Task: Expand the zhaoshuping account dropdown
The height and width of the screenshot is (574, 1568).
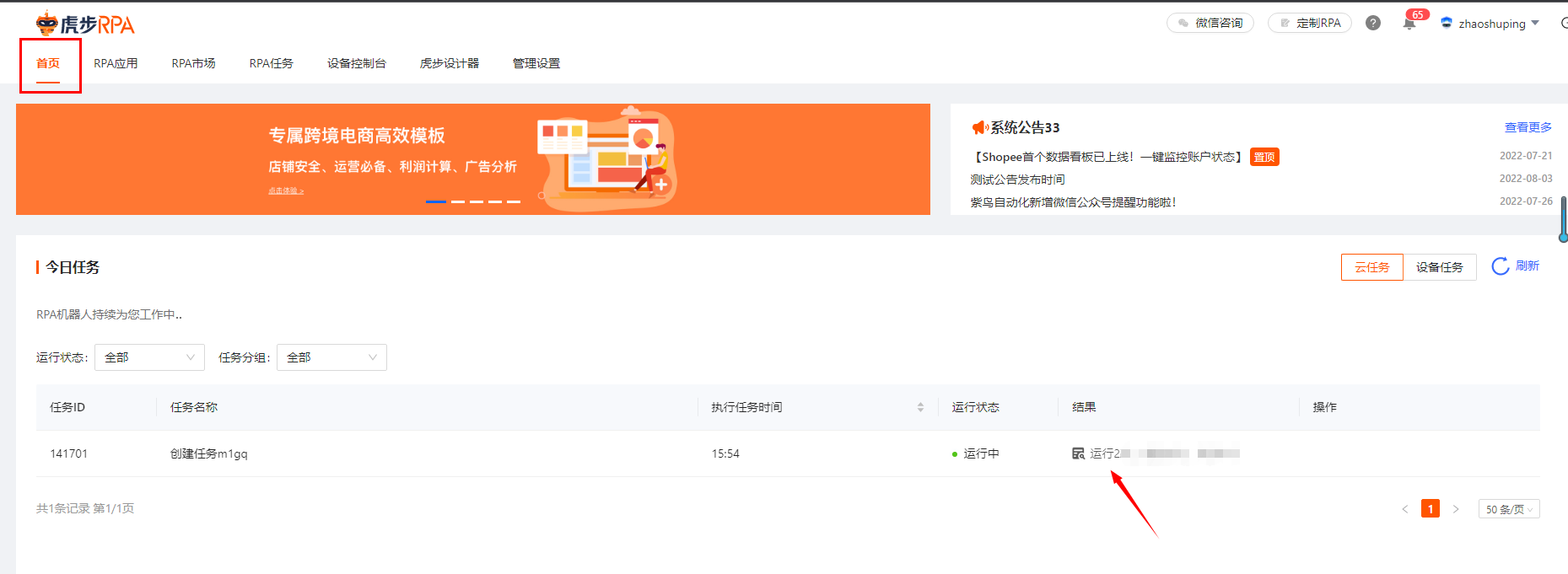Action: coord(1535,23)
